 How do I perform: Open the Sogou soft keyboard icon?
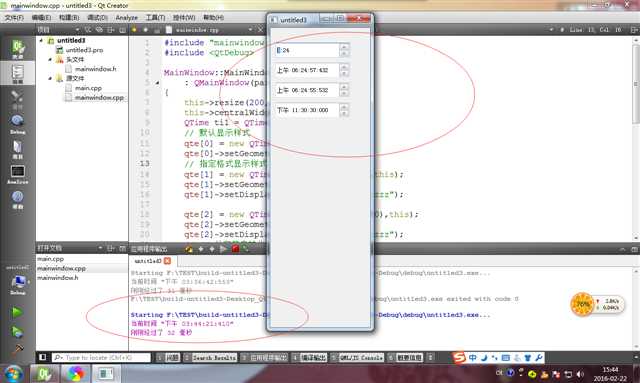point(506,358)
